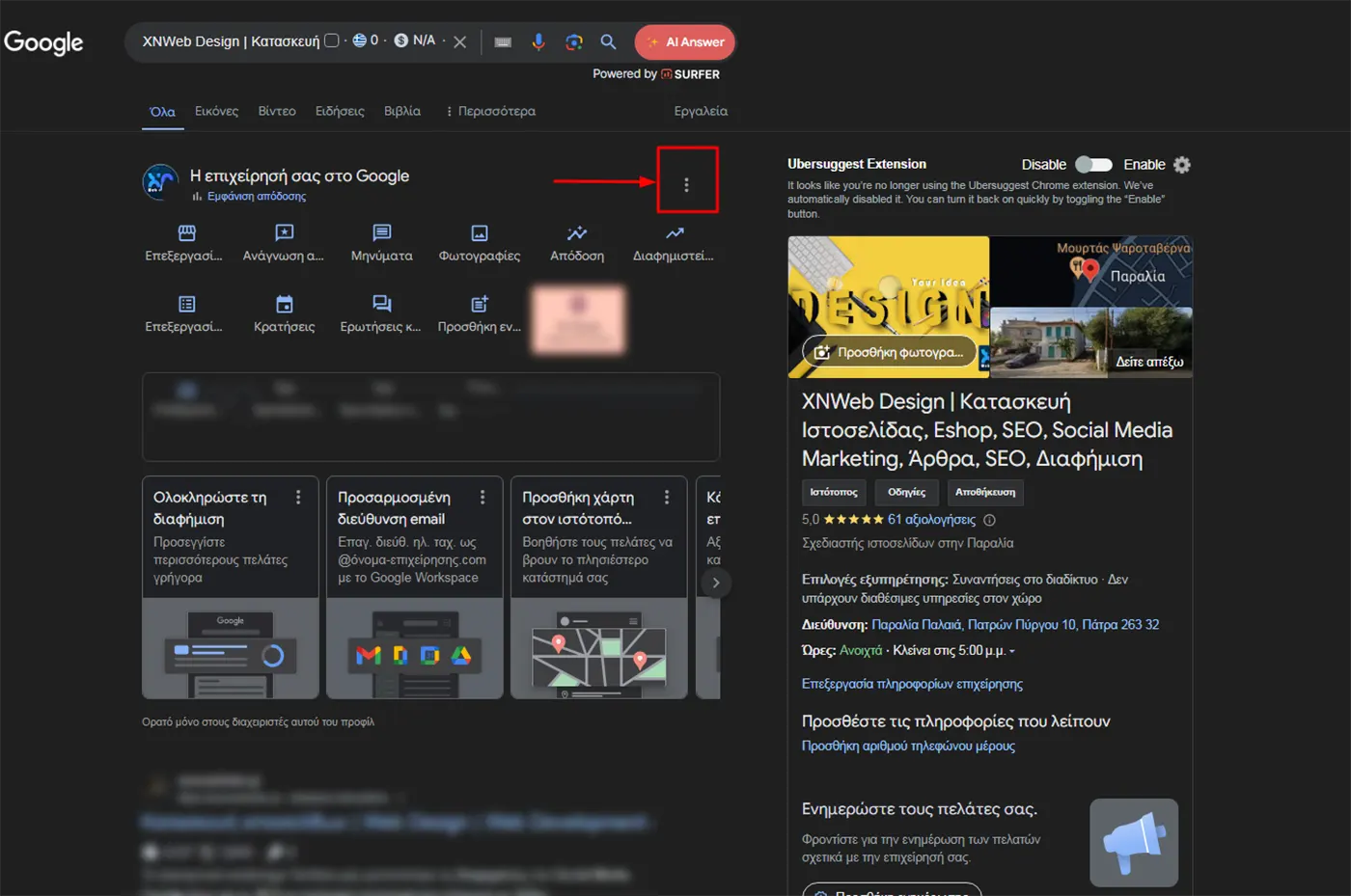Toggle the Ubersuggest Enable switch
The width and height of the screenshot is (1351, 896).
click(x=1094, y=165)
